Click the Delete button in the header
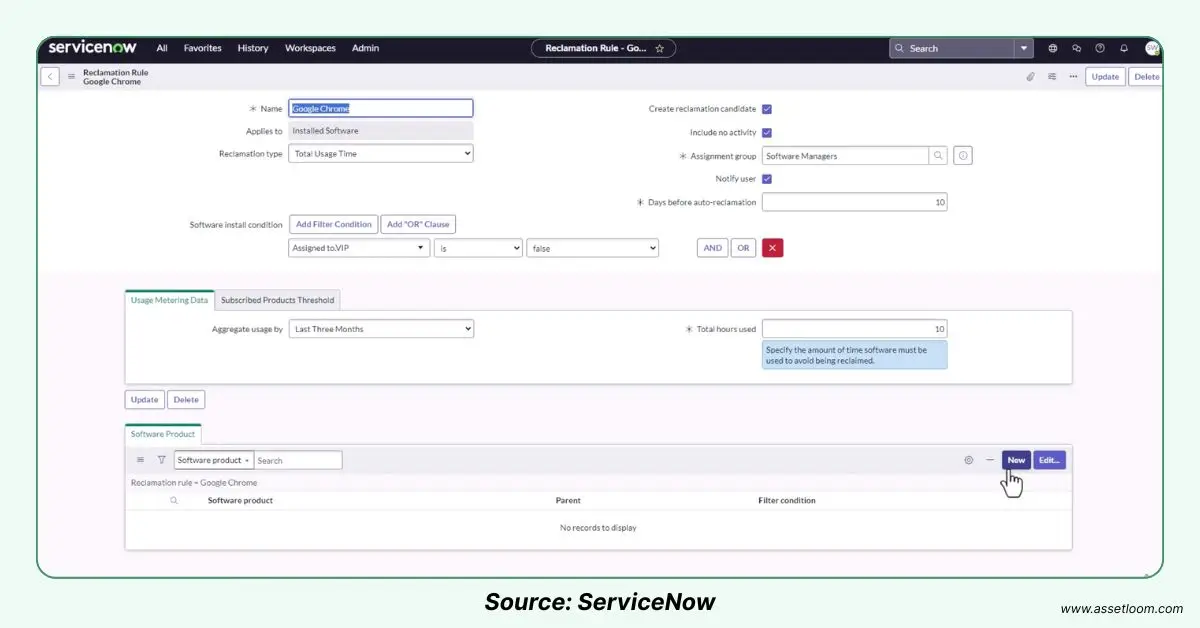This screenshot has width=1200, height=628. click(x=1146, y=76)
